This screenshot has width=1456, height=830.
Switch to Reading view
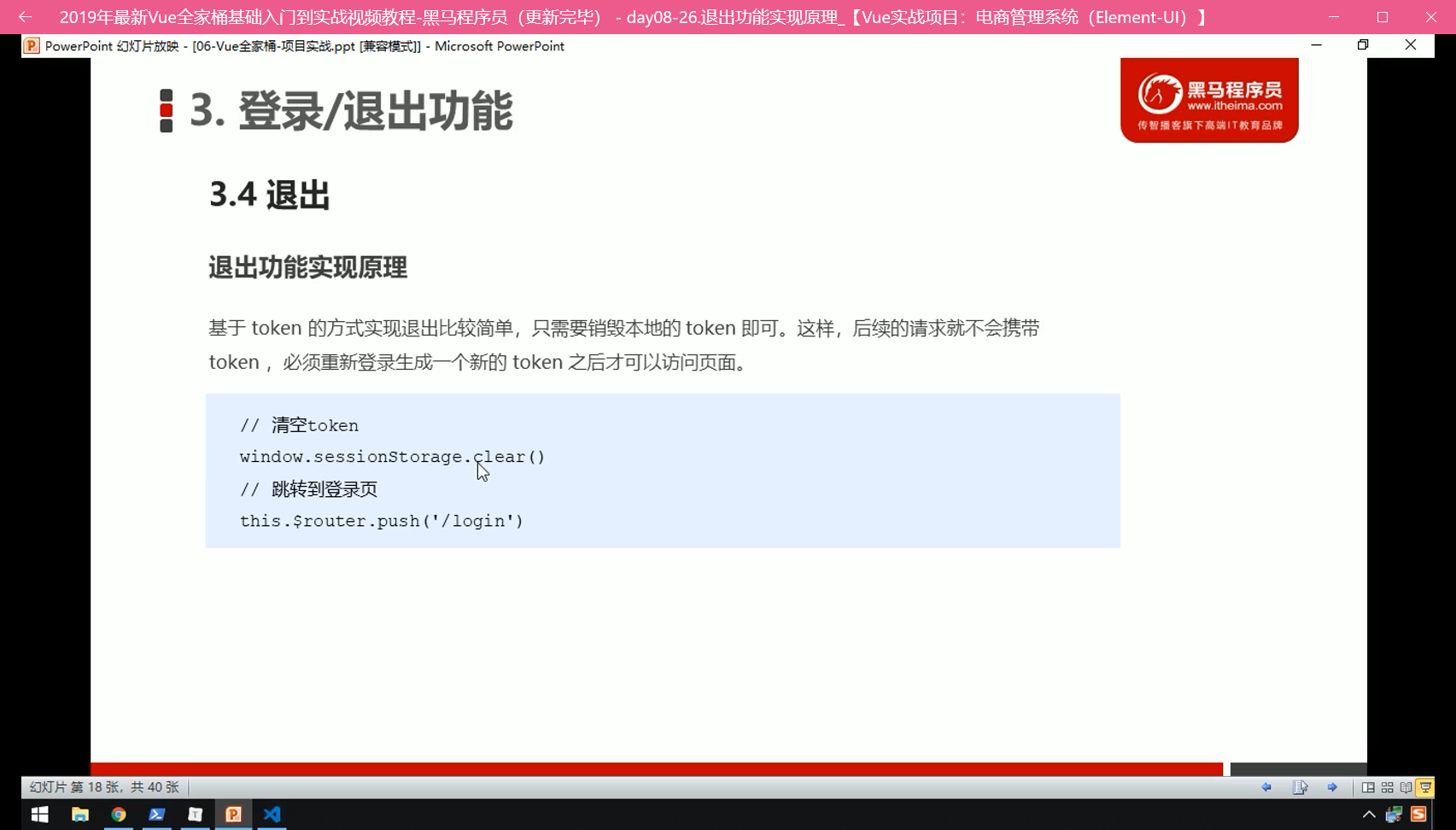(1406, 787)
